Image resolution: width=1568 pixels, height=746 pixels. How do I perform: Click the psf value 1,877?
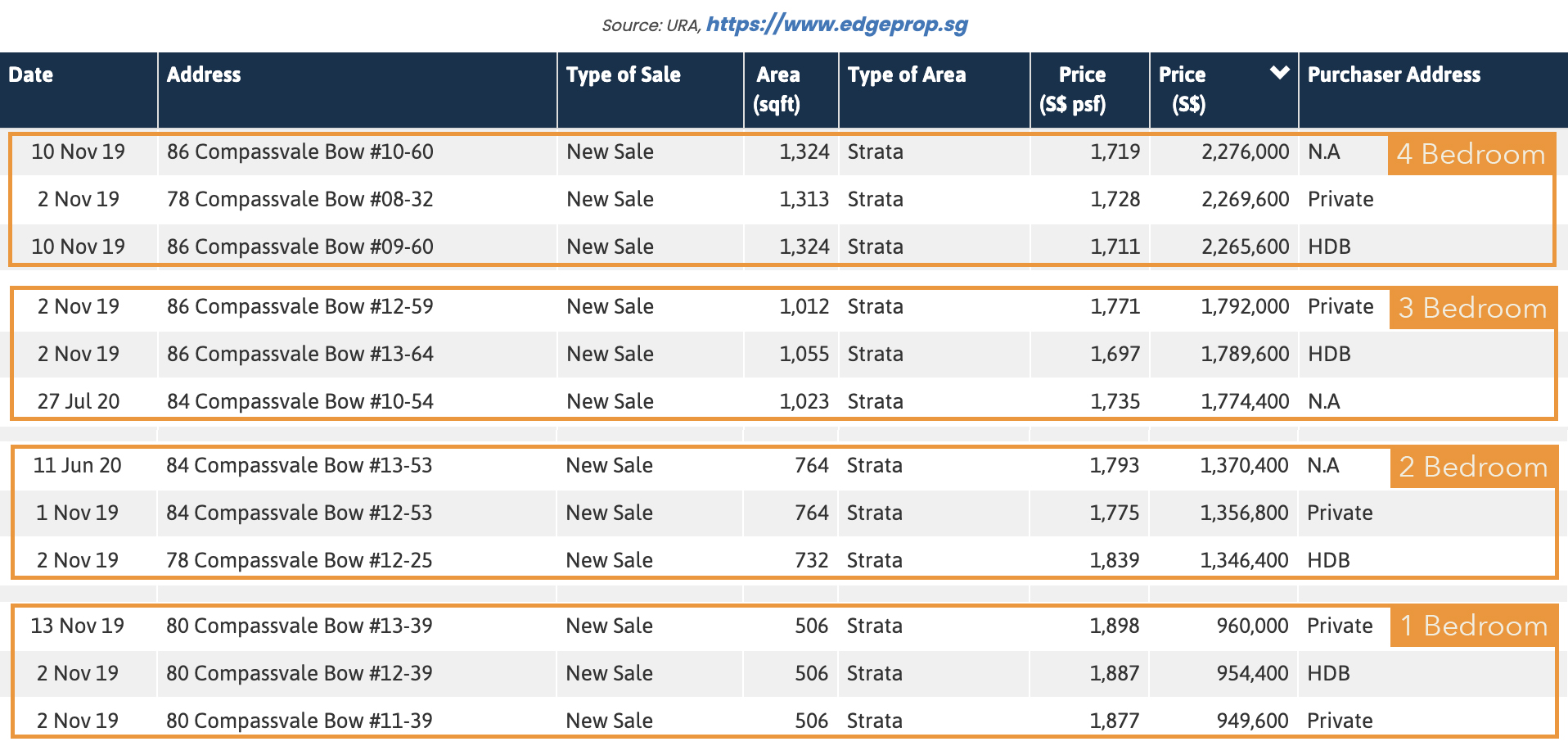(x=1114, y=721)
